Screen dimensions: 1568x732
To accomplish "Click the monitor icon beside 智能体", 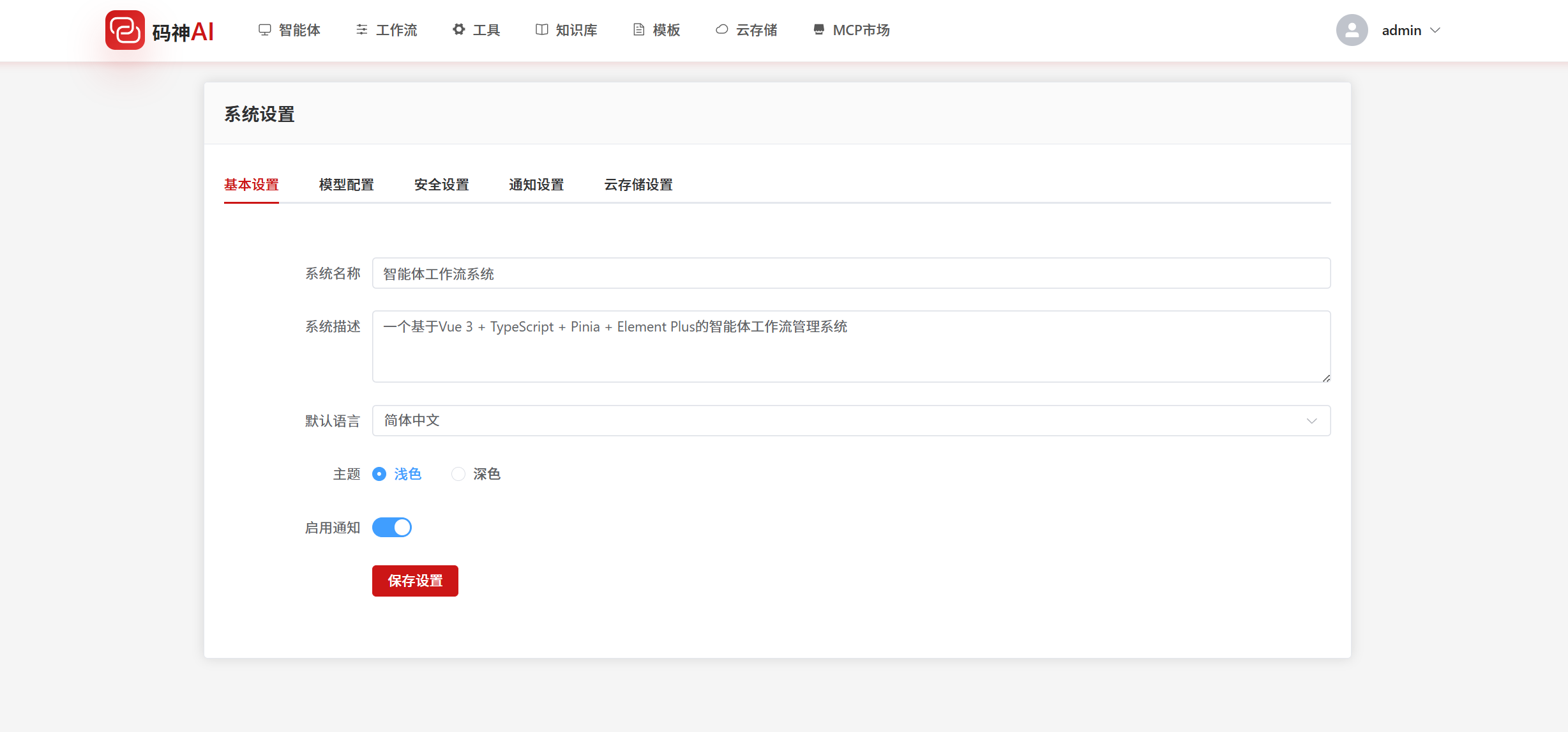I will 264,30.
